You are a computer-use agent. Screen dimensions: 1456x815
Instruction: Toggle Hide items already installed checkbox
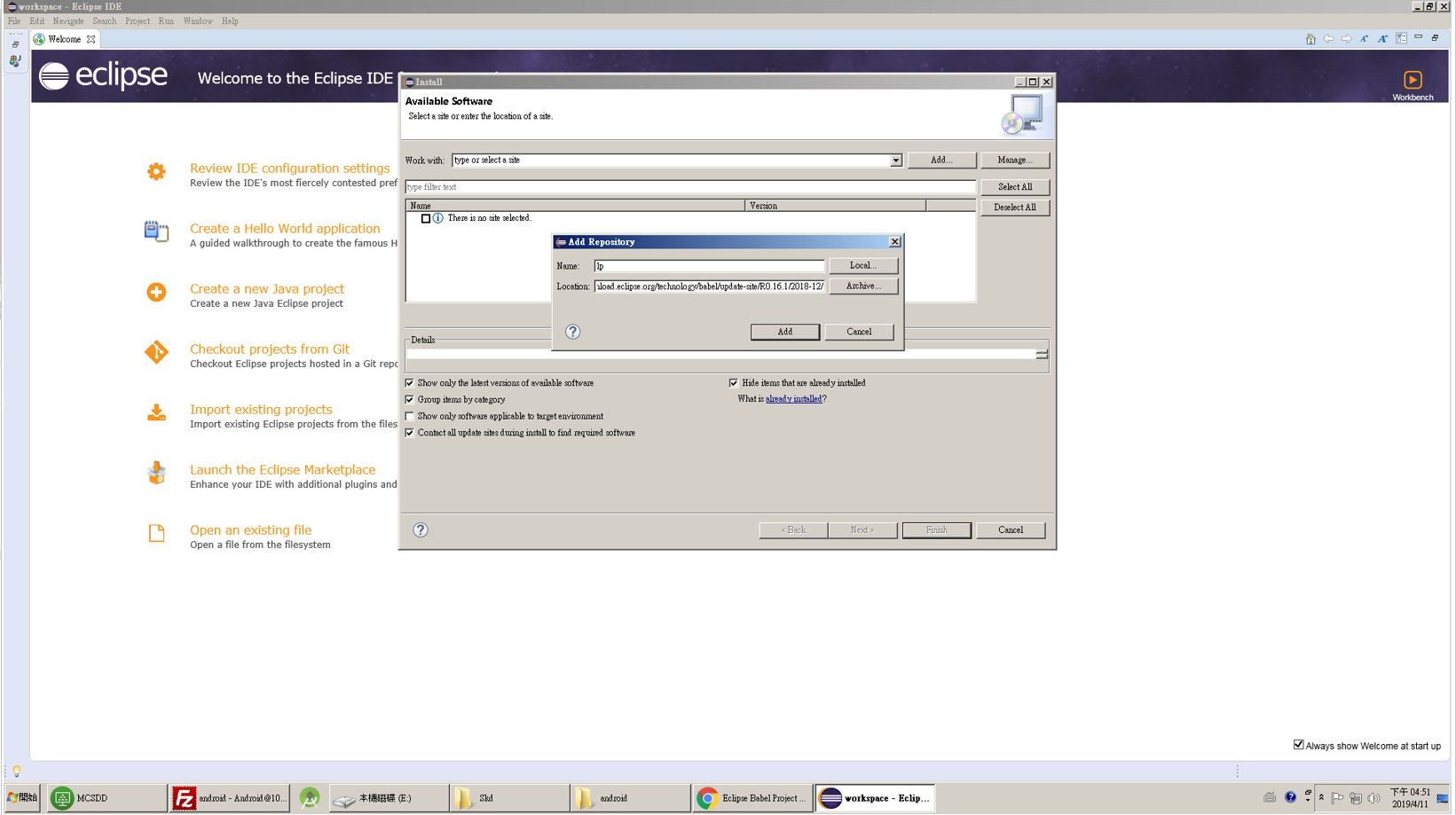point(734,383)
